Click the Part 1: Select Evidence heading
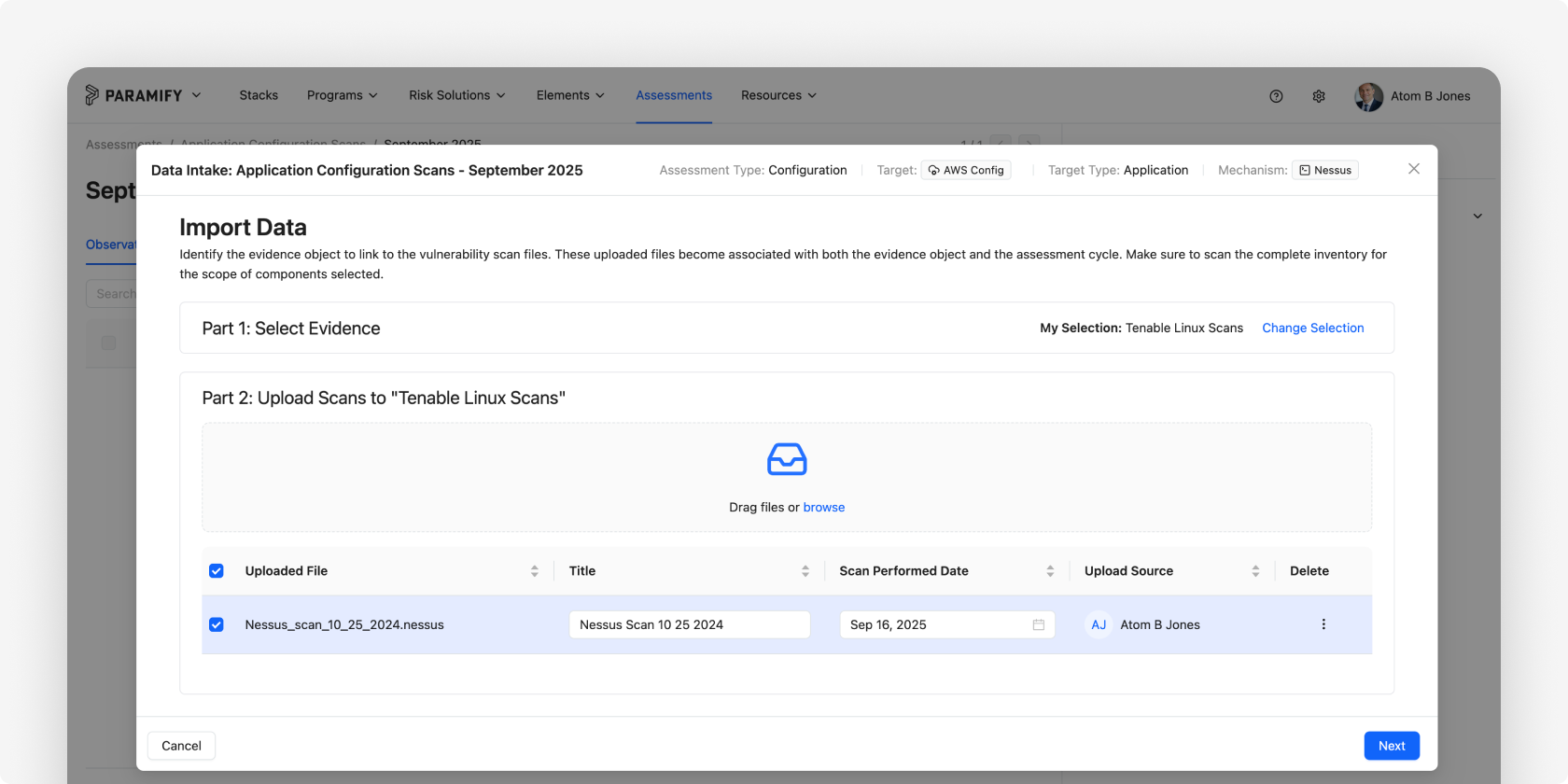 click(291, 329)
